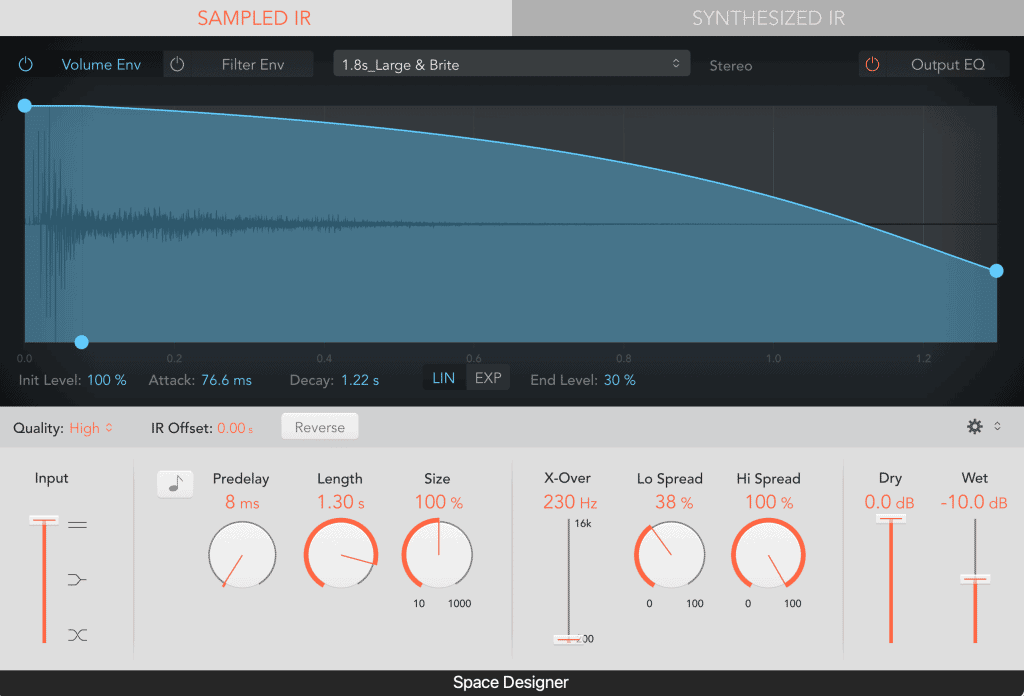
Task: Click the X-Over 230 Hz value
Action: point(570,502)
